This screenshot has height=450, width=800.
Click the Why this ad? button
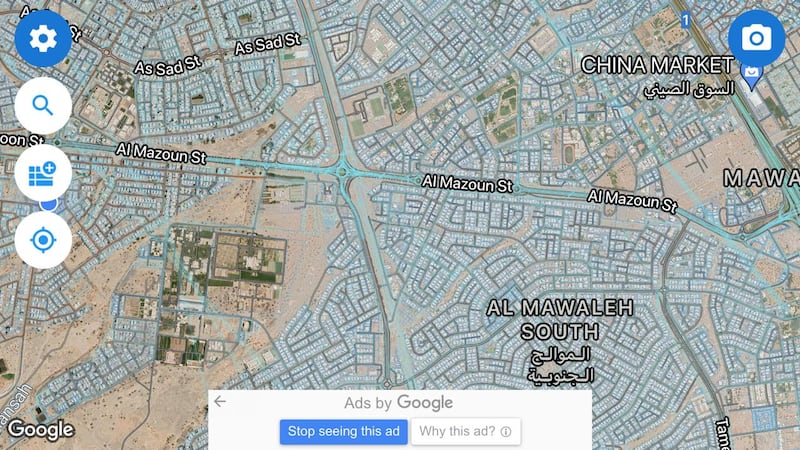(x=465, y=432)
